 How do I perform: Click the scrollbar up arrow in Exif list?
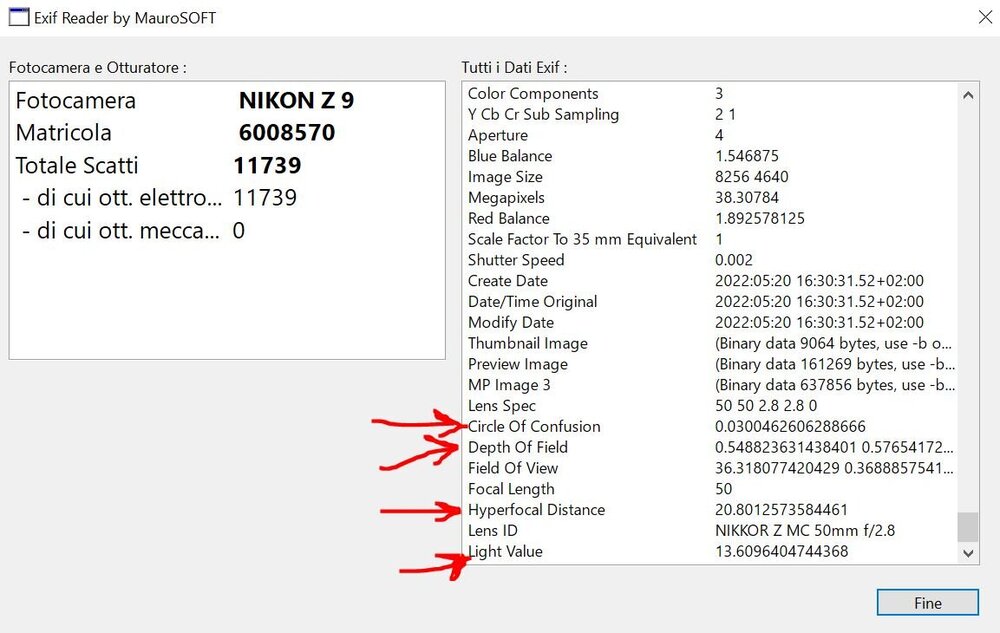[x=968, y=96]
